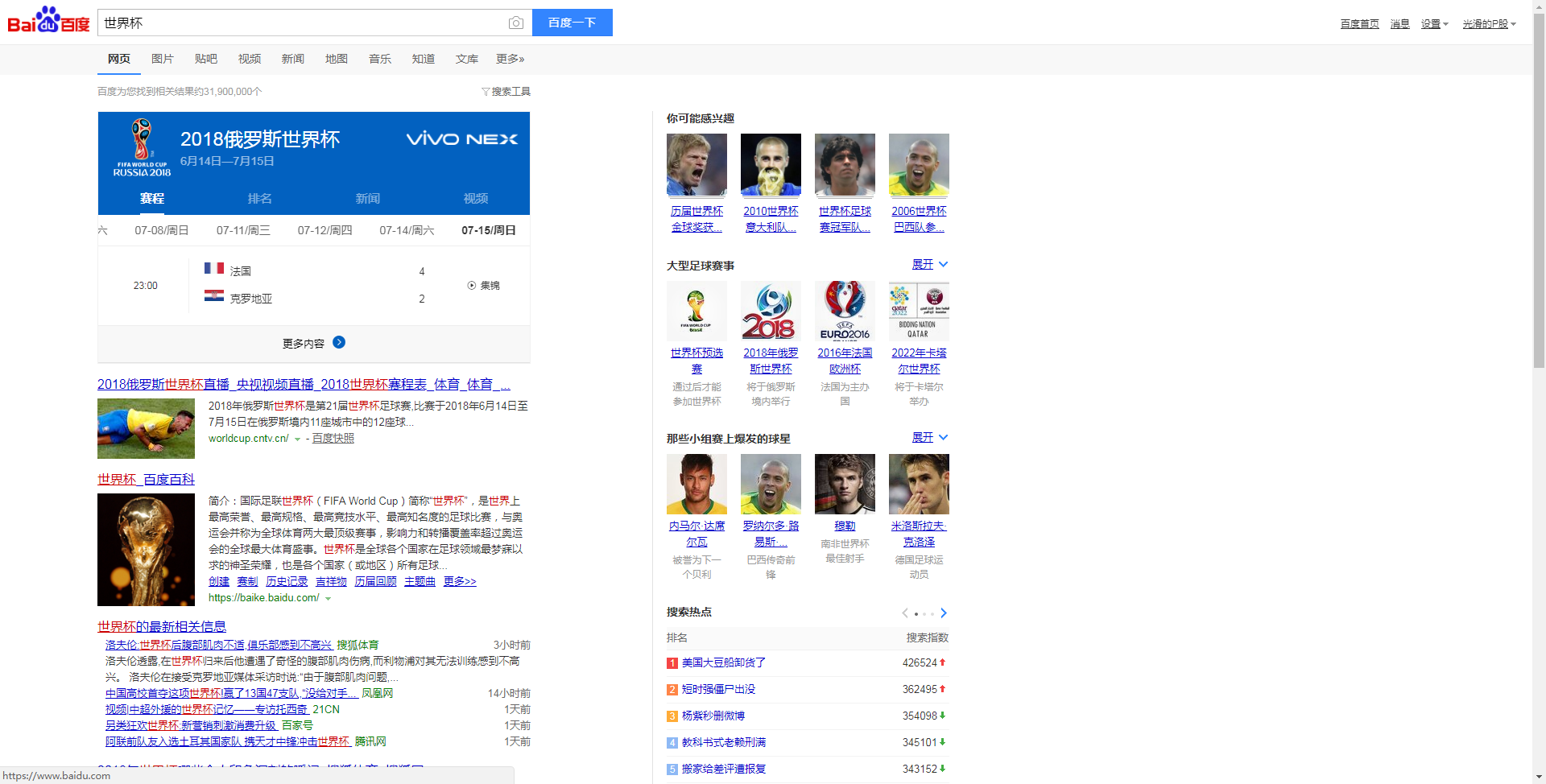Expand the 设置 dropdown
The width and height of the screenshot is (1546, 784).
(x=1434, y=24)
